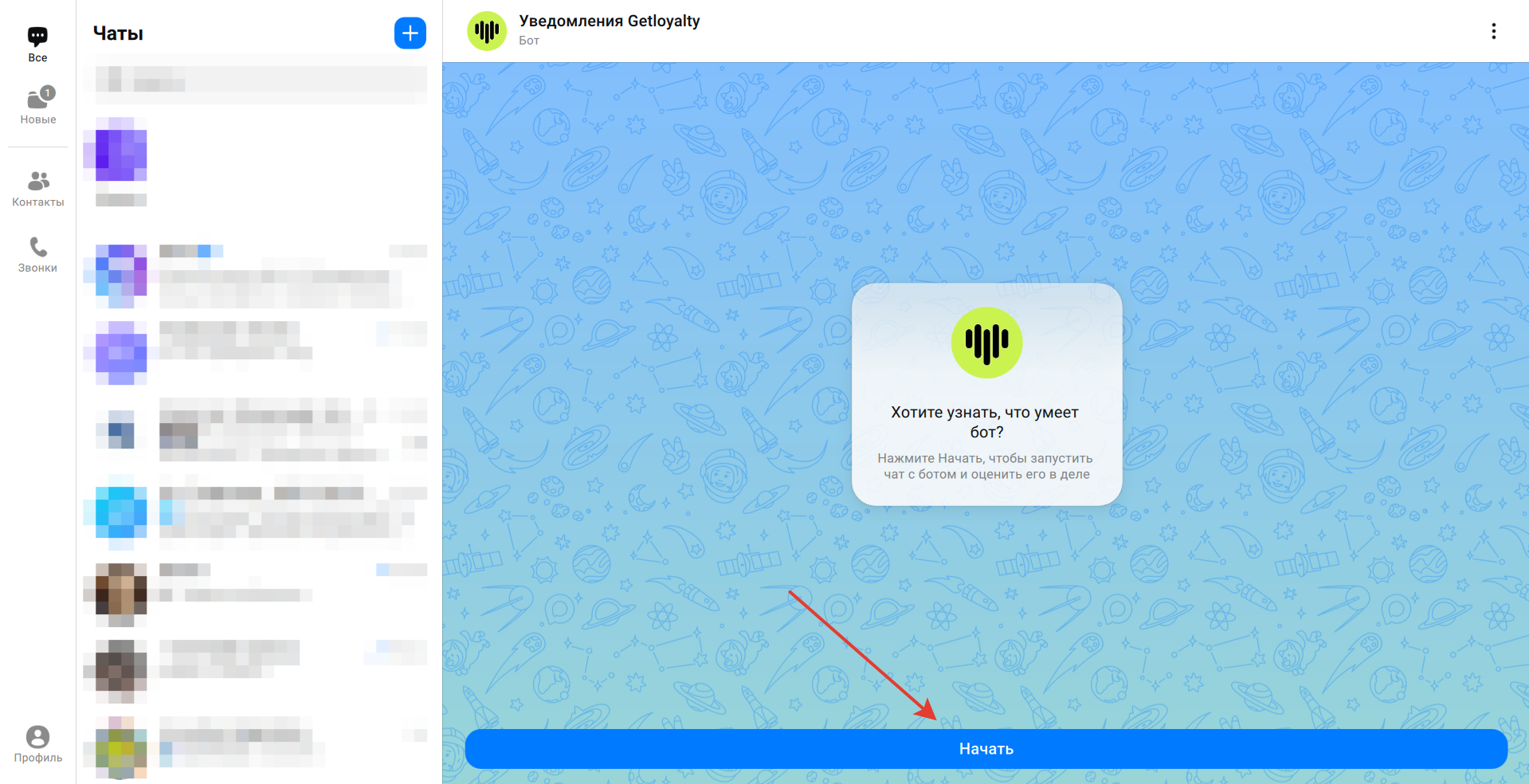This screenshot has height=784, width=1529.
Task: Select the chat with small blue-gray avatar
Action: click(255, 429)
